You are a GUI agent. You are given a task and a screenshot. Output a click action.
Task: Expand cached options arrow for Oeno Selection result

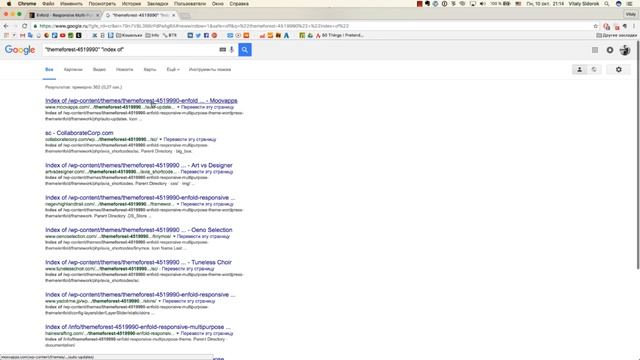coord(174,236)
